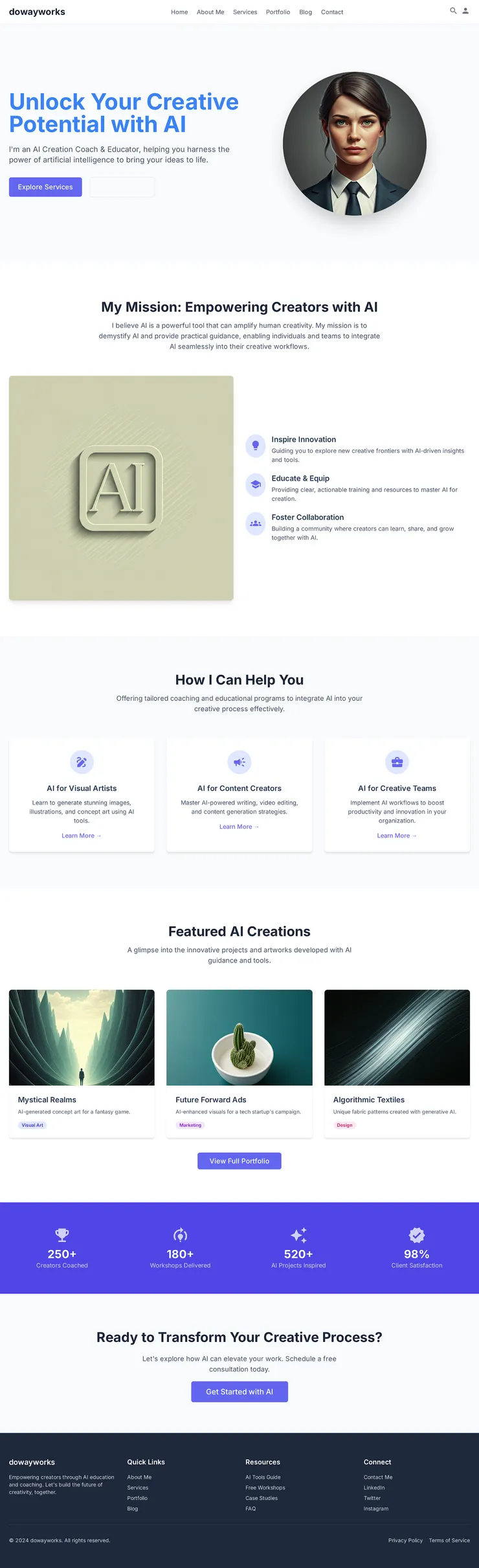The width and height of the screenshot is (479, 1568).
Task: Click the AI for Visual Artists icon
Action: (x=82, y=762)
